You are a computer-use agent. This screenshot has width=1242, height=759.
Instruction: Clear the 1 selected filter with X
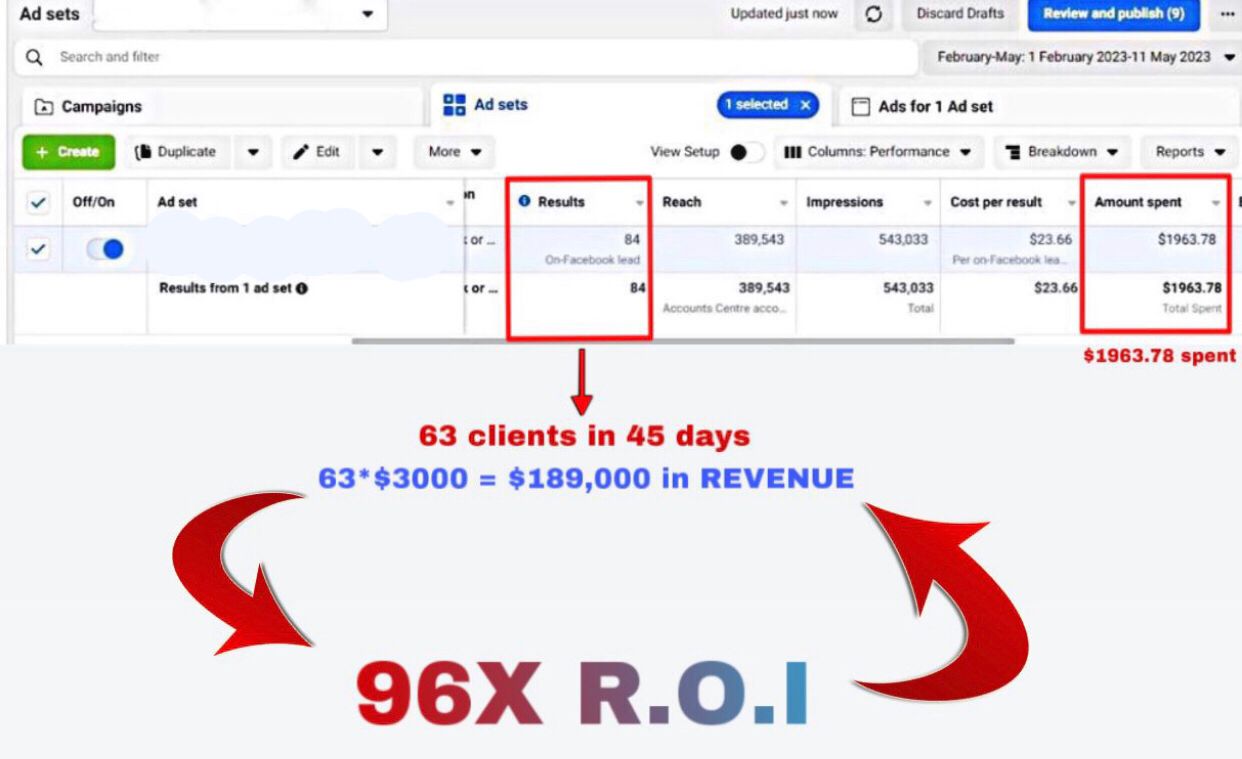(805, 105)
